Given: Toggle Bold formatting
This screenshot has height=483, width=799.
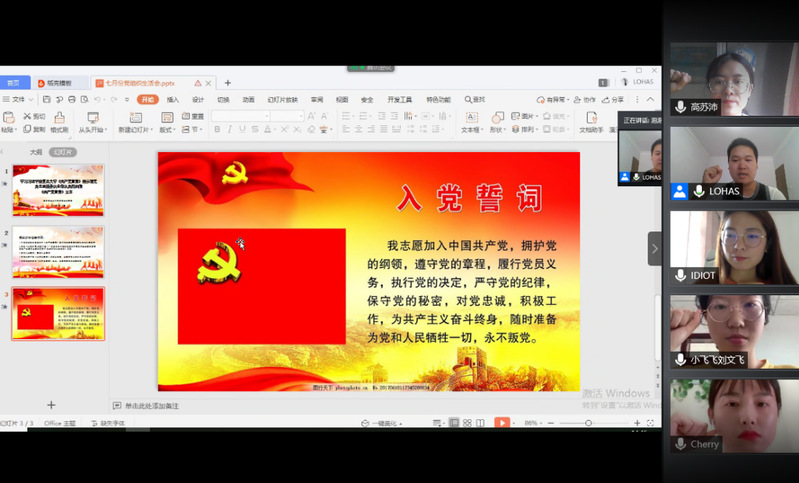Looking at the screenshot, I should pyautogui.click(x=216, y=129).
